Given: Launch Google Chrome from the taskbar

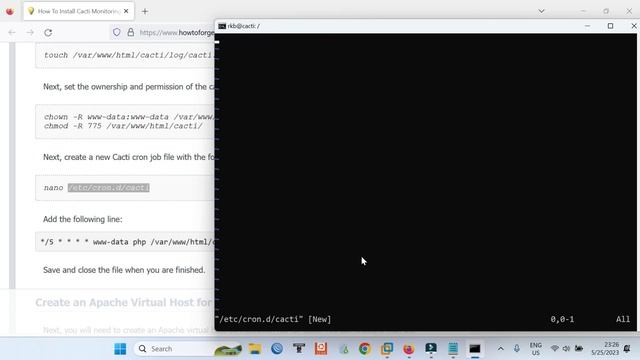Looking at the screenshot, I should click(364, 349).
